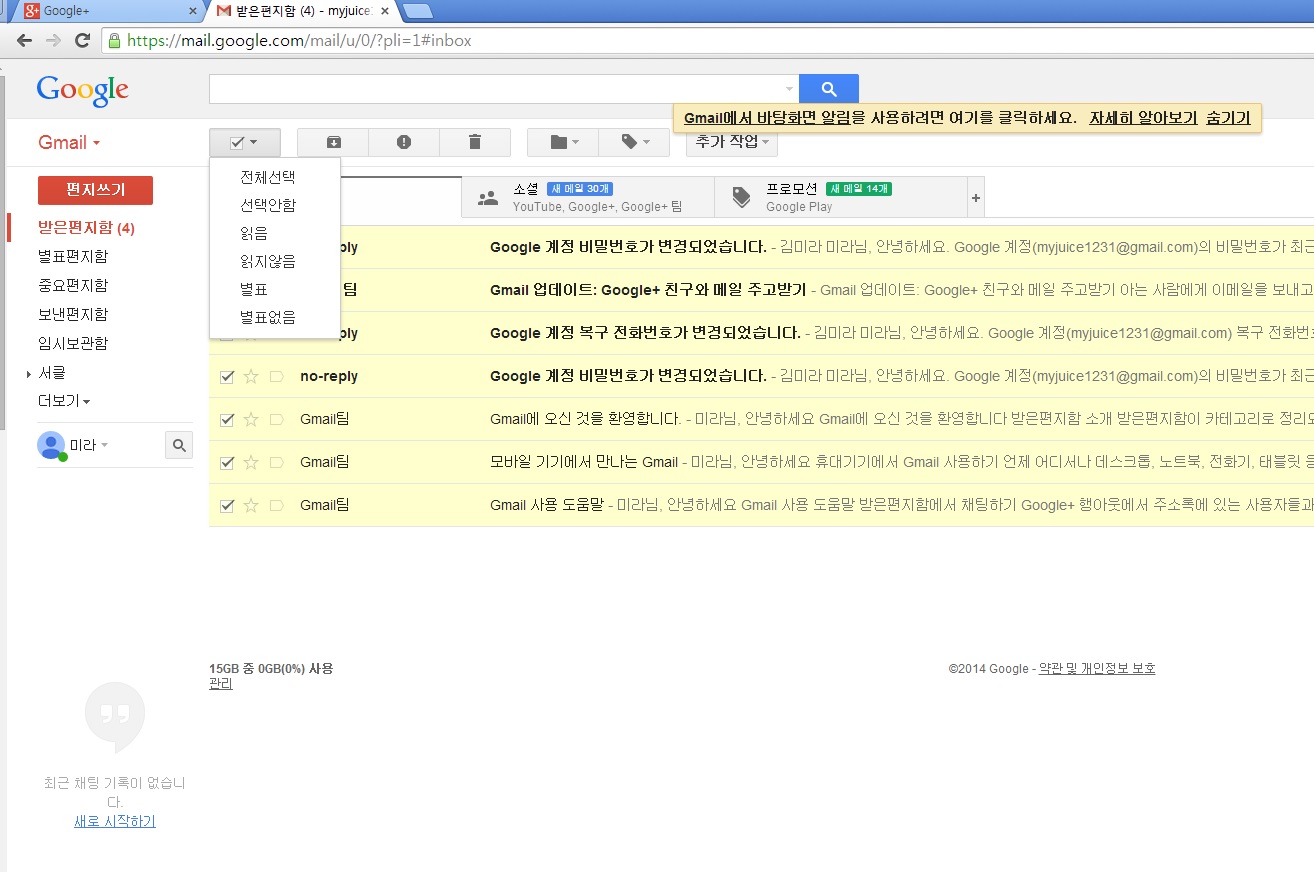Image resolution: width=1314 pixels, height=872 pixels.
Task: Open 중요편지함 folder
Action: 73,286
